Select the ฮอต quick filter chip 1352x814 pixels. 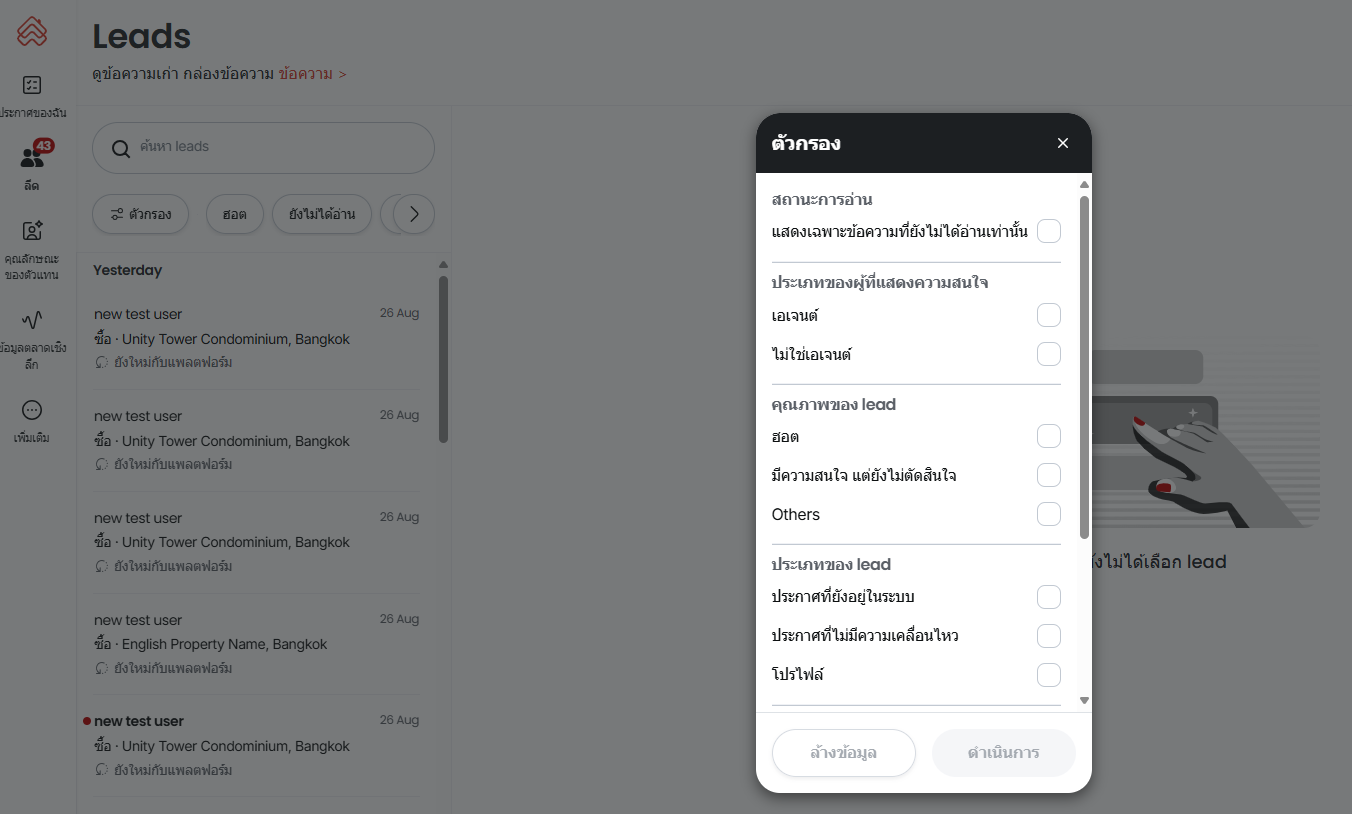pyautogui.click(x=234, y=214)
